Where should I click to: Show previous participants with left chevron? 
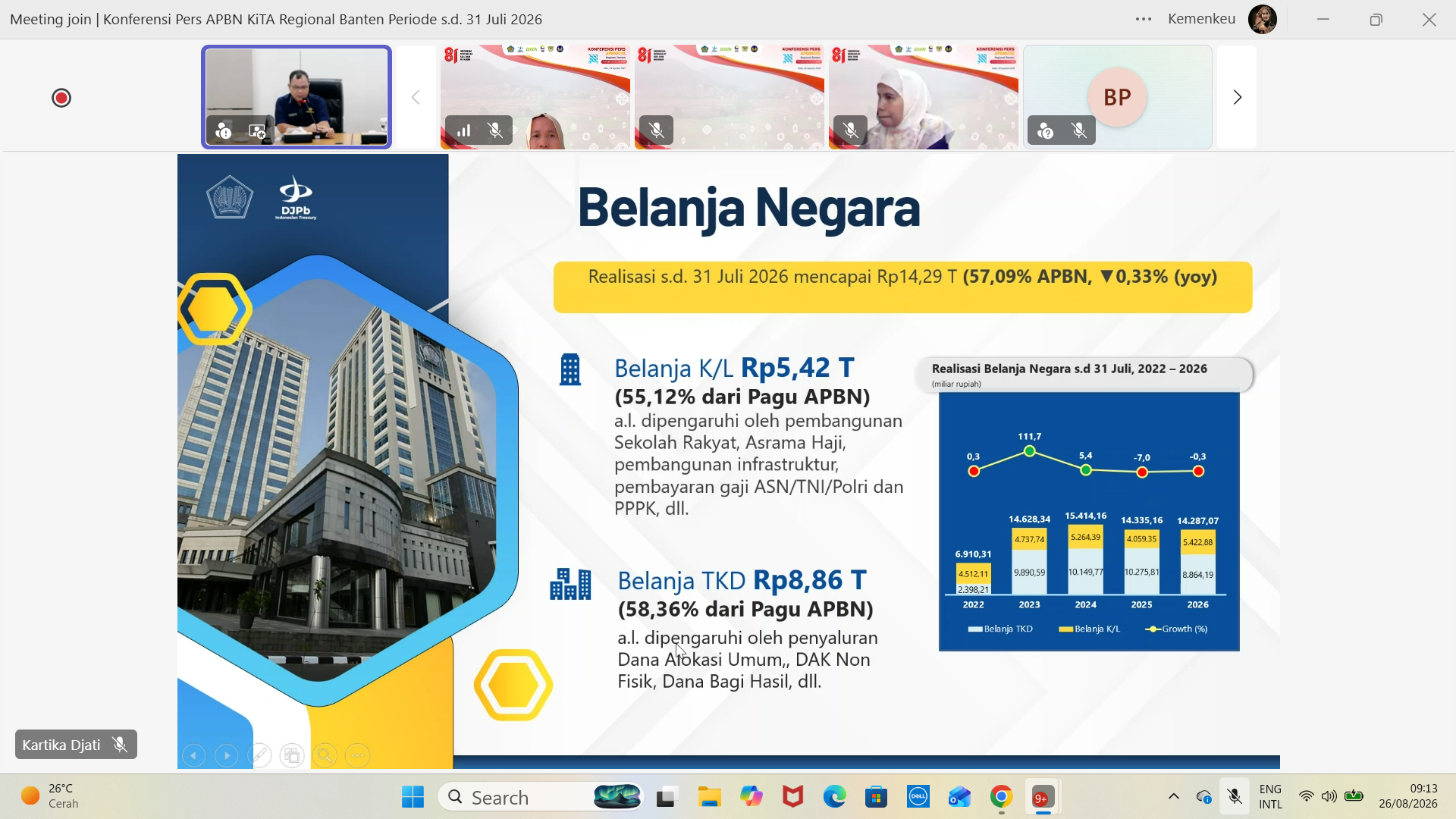coord(416,97)
